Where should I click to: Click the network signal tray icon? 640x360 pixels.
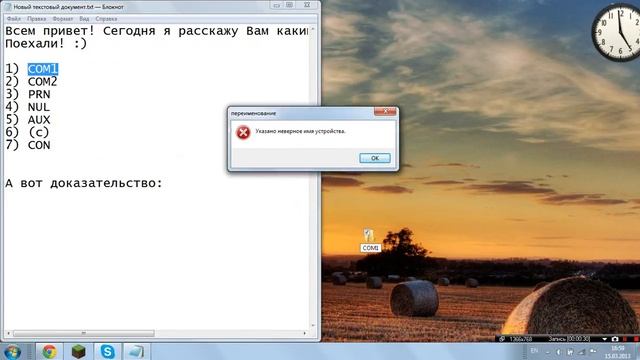coord(581,351)
